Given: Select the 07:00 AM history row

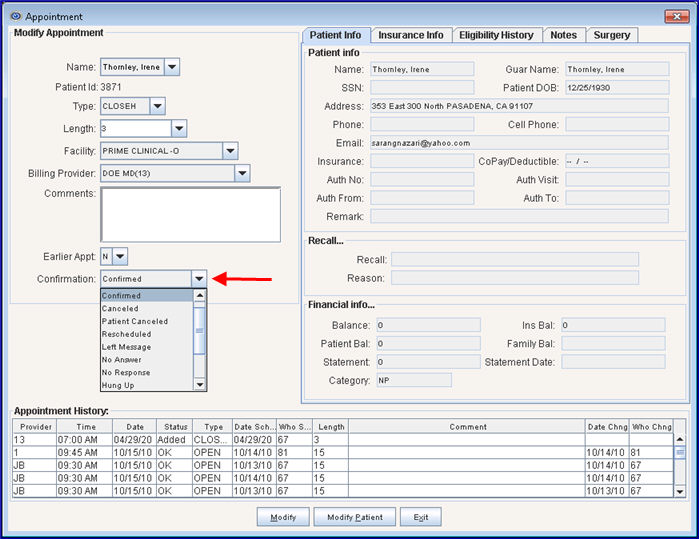Looking at the screenshot, I should 343,440.
